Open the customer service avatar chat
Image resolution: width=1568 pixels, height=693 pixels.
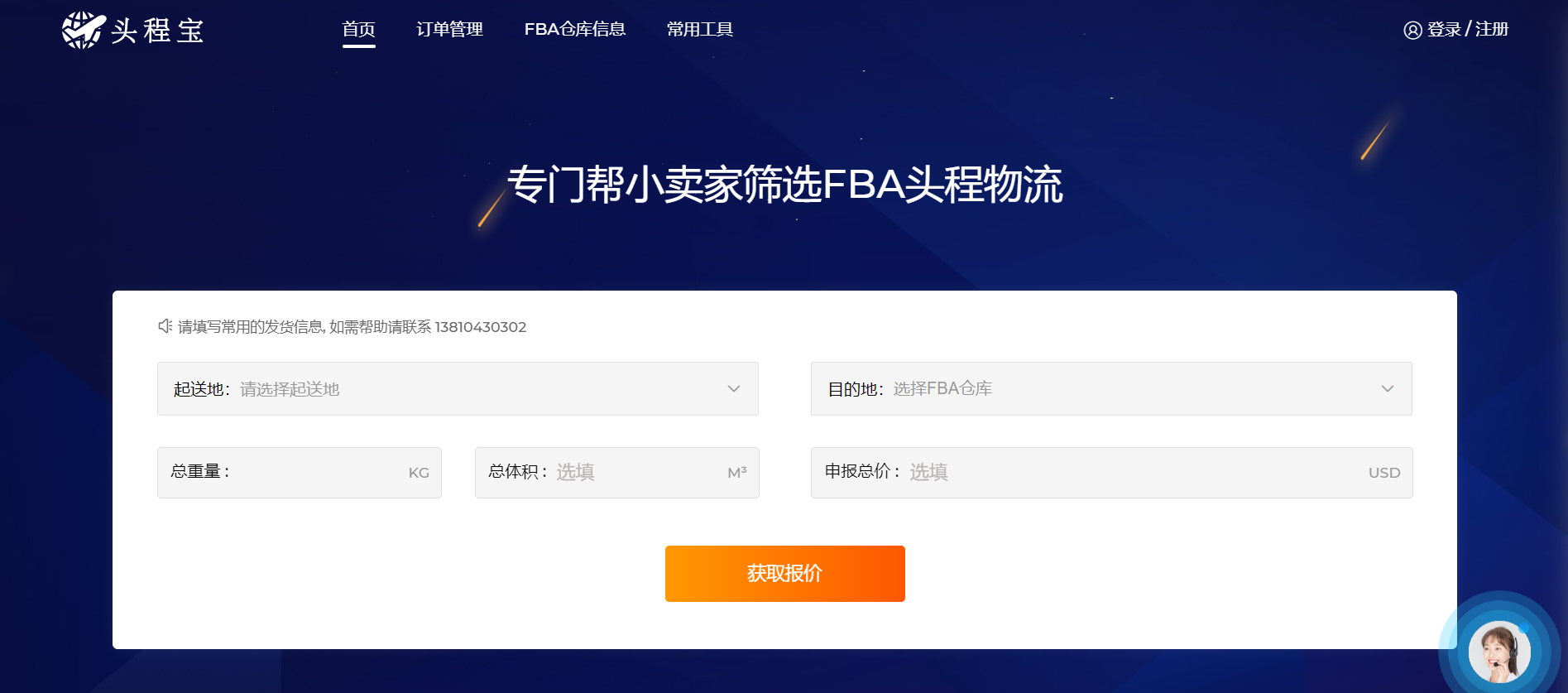tap(1499, 652)
